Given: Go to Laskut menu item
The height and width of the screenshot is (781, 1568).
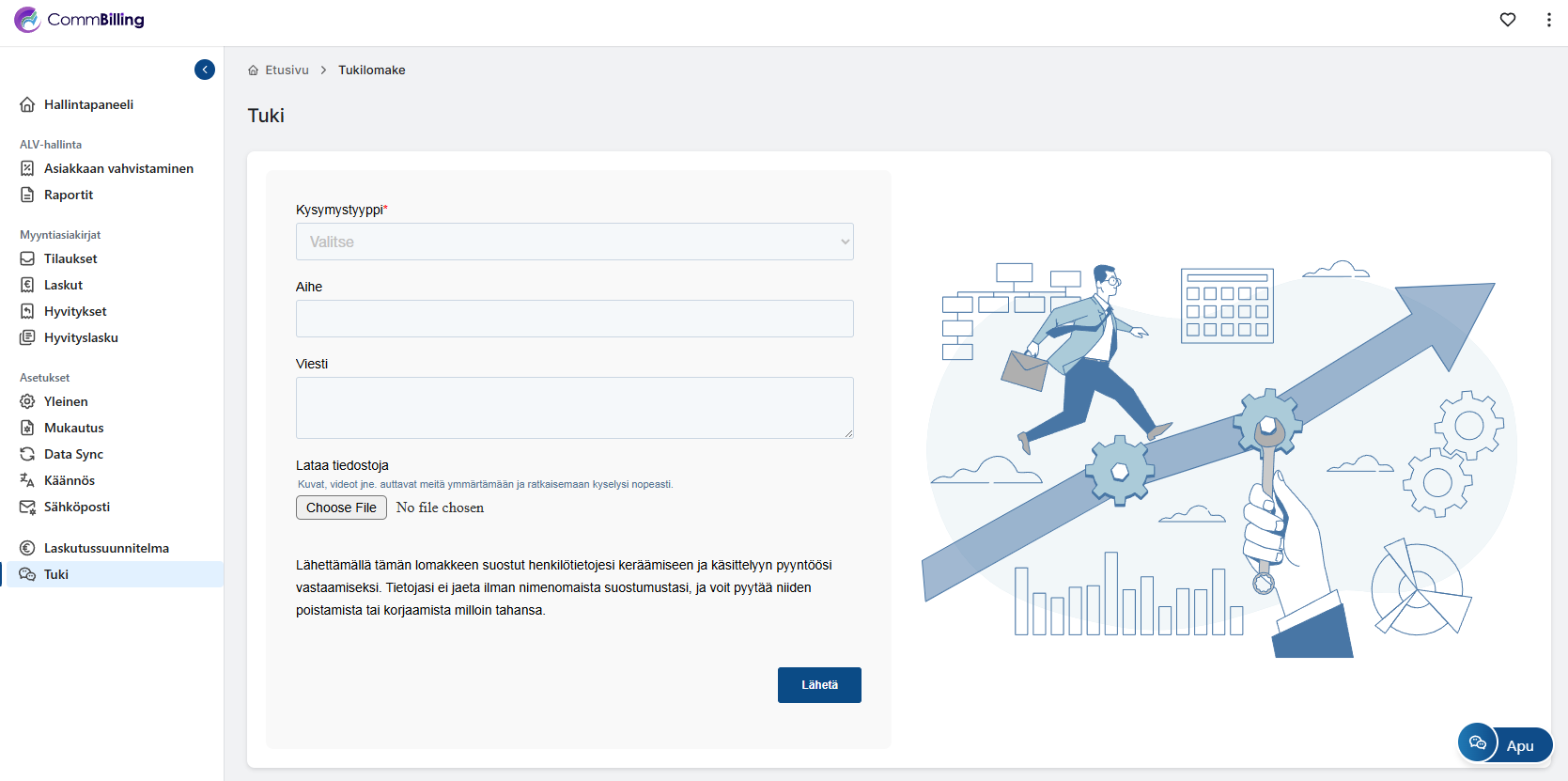Looking at the screenshot, I should pyautogui.click(x=63, y=285).
